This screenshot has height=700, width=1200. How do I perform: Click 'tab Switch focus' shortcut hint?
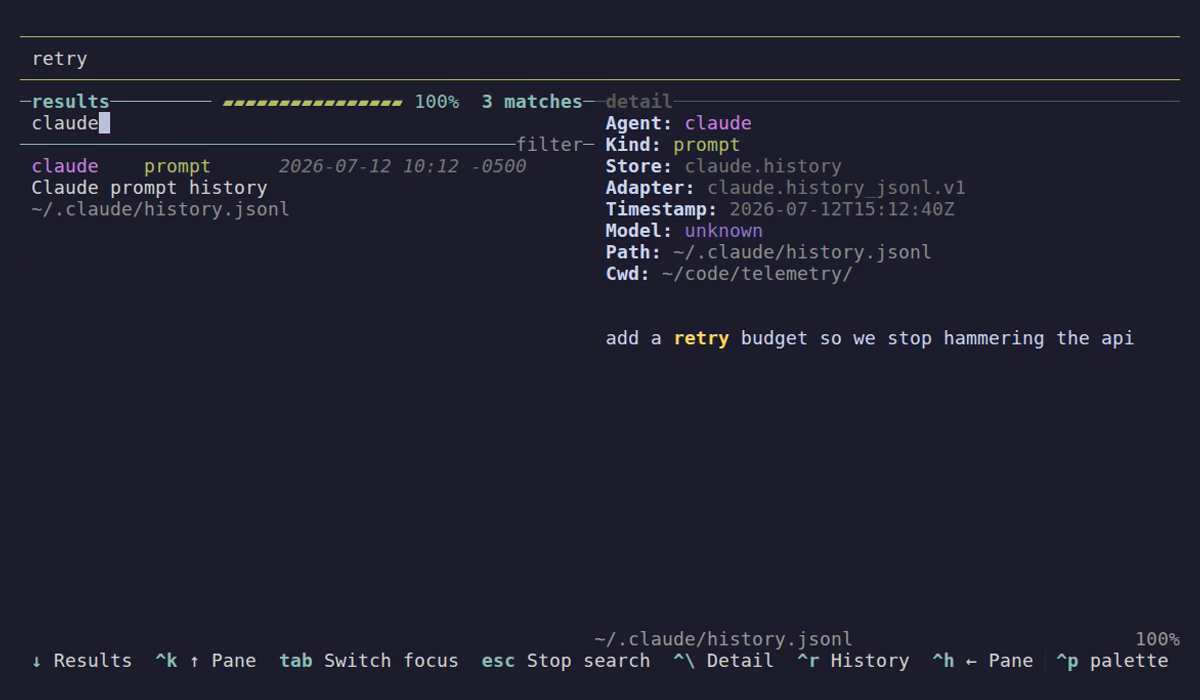368,660
